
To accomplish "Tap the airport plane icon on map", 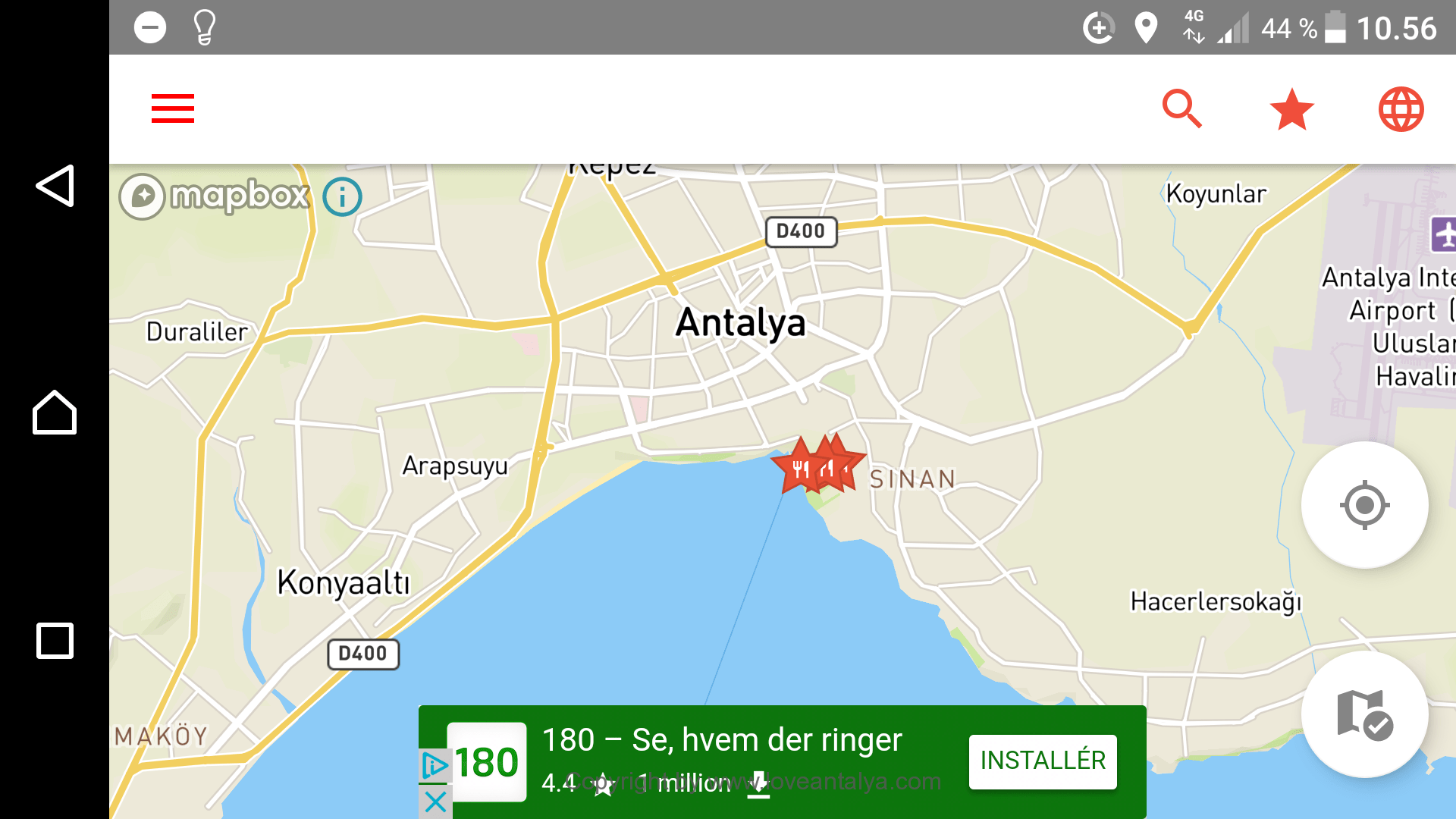I will point(1442,234).
